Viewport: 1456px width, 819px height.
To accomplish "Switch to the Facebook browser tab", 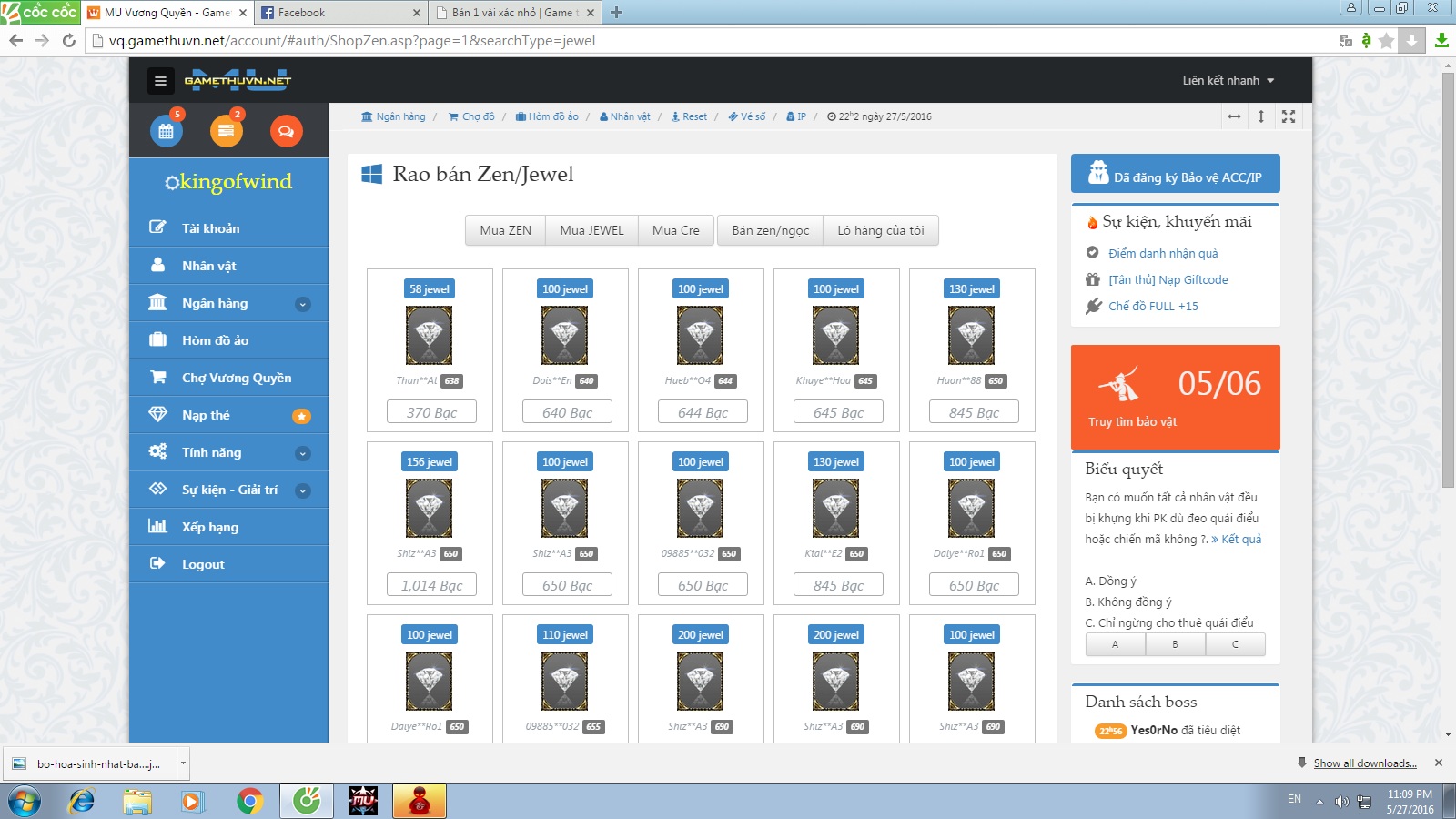I will click(x=339, y=13).
